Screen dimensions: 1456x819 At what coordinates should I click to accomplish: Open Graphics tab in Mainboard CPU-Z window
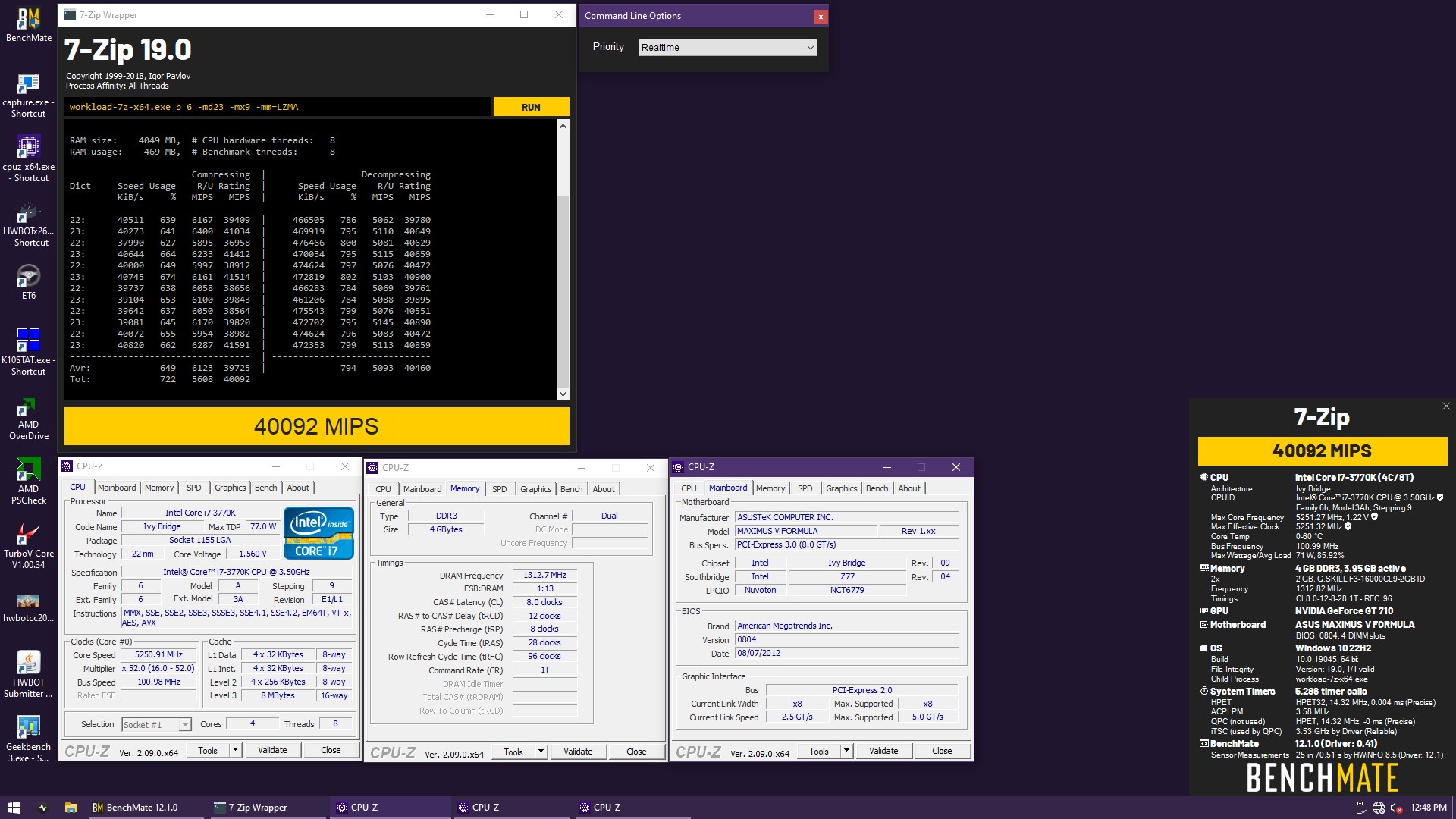pos(841,488)
